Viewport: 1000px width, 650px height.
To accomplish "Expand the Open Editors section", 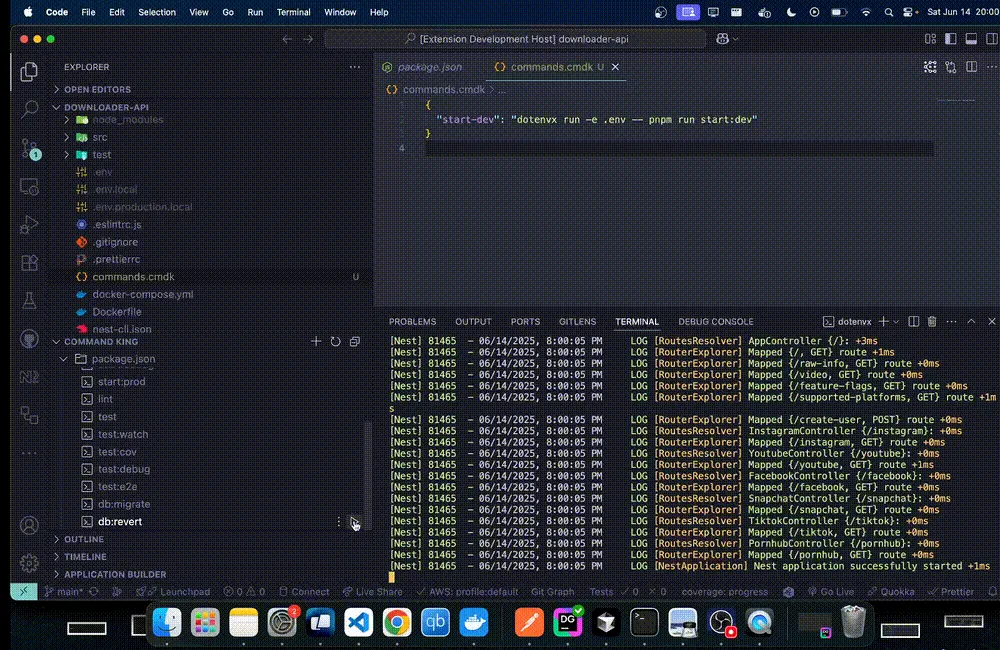I will pos(97,89).
